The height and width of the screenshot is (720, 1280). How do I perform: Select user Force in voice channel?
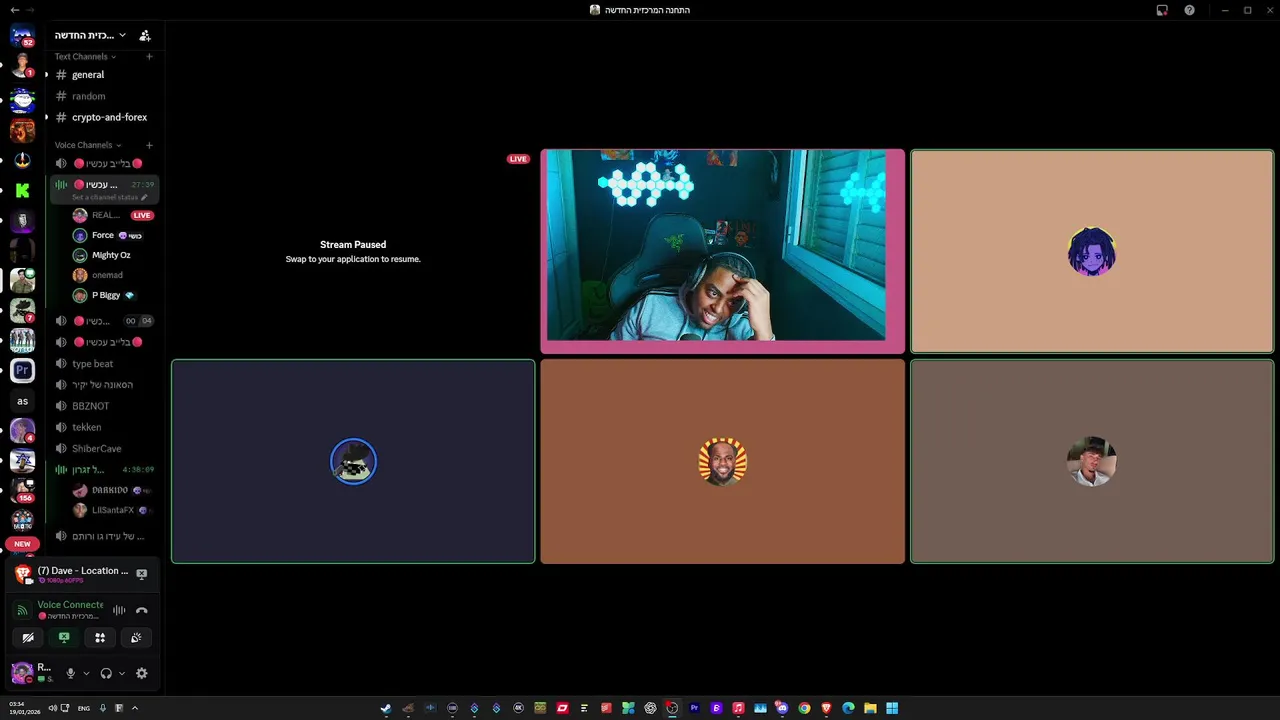pyautogui.click(x=112, y=235)
